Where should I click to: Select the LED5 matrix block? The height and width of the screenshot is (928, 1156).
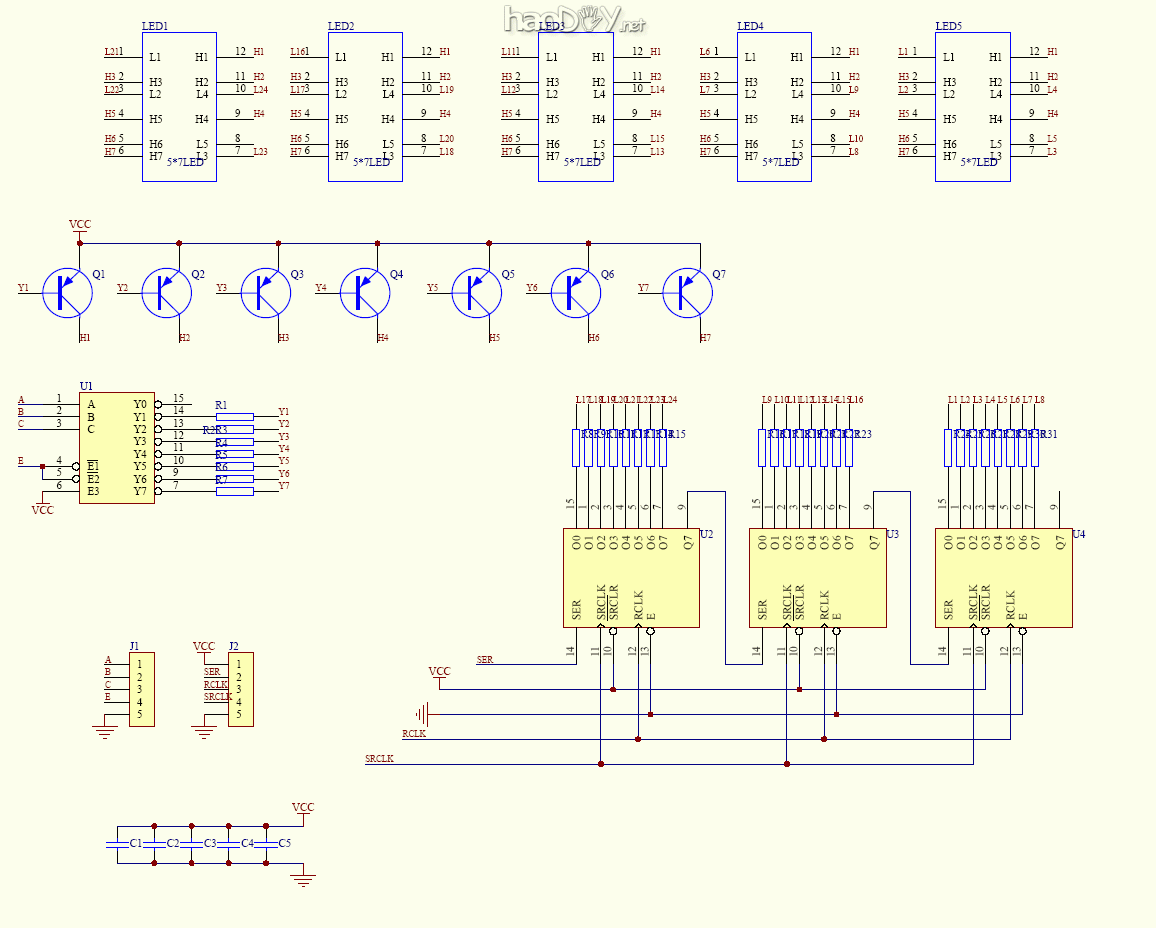[x=972, y=106]
